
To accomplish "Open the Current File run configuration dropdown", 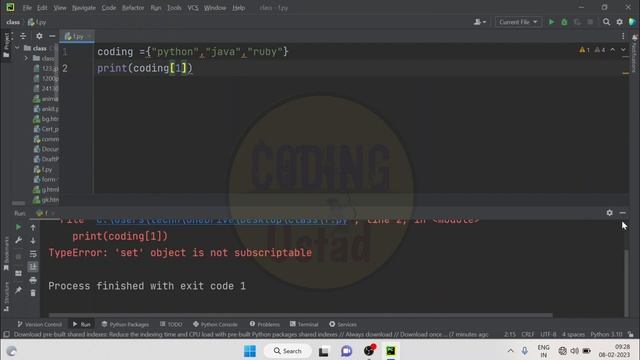I will pyautogui.click(x=518, y=22).
